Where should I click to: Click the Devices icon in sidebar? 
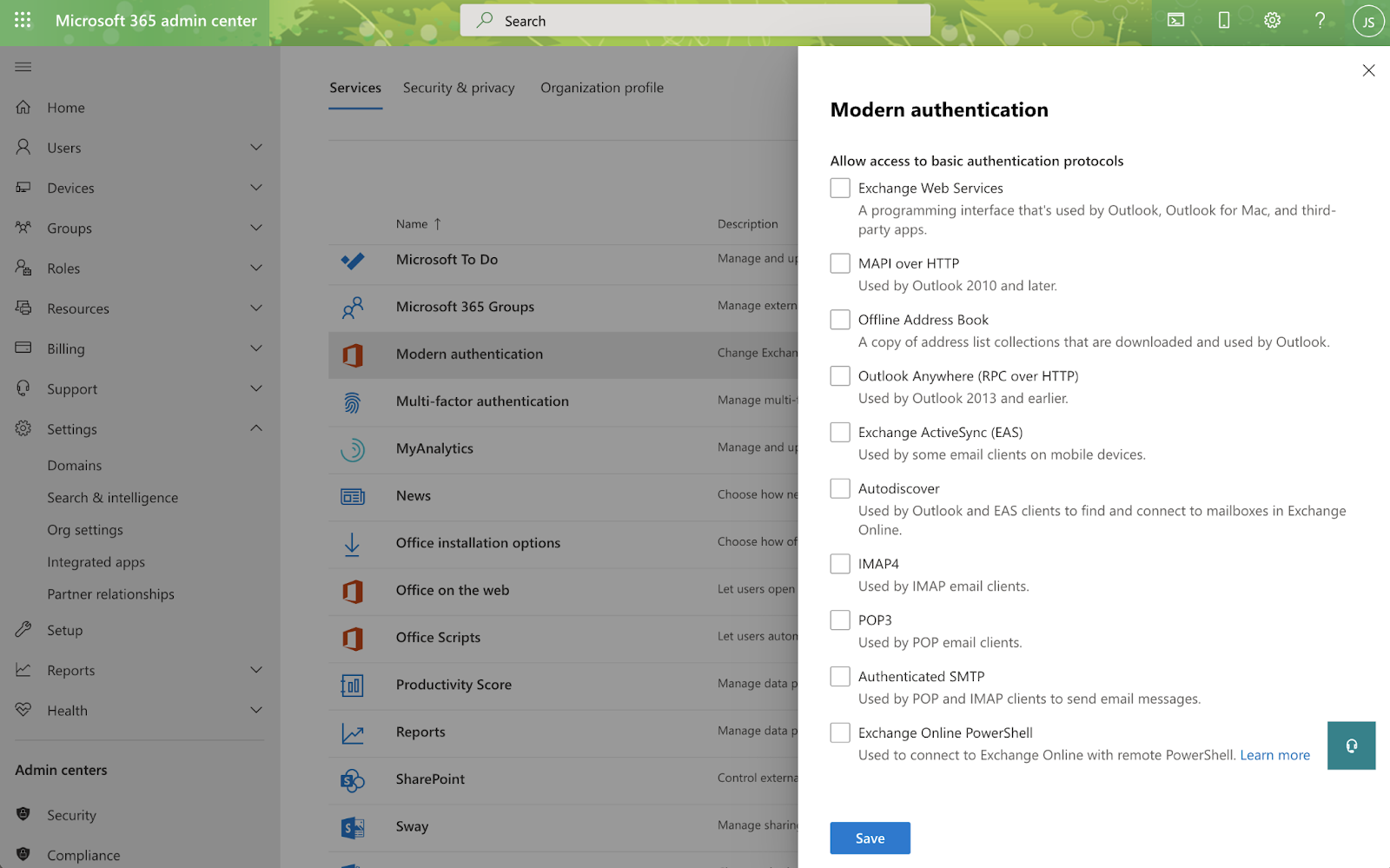pos(23,187)
